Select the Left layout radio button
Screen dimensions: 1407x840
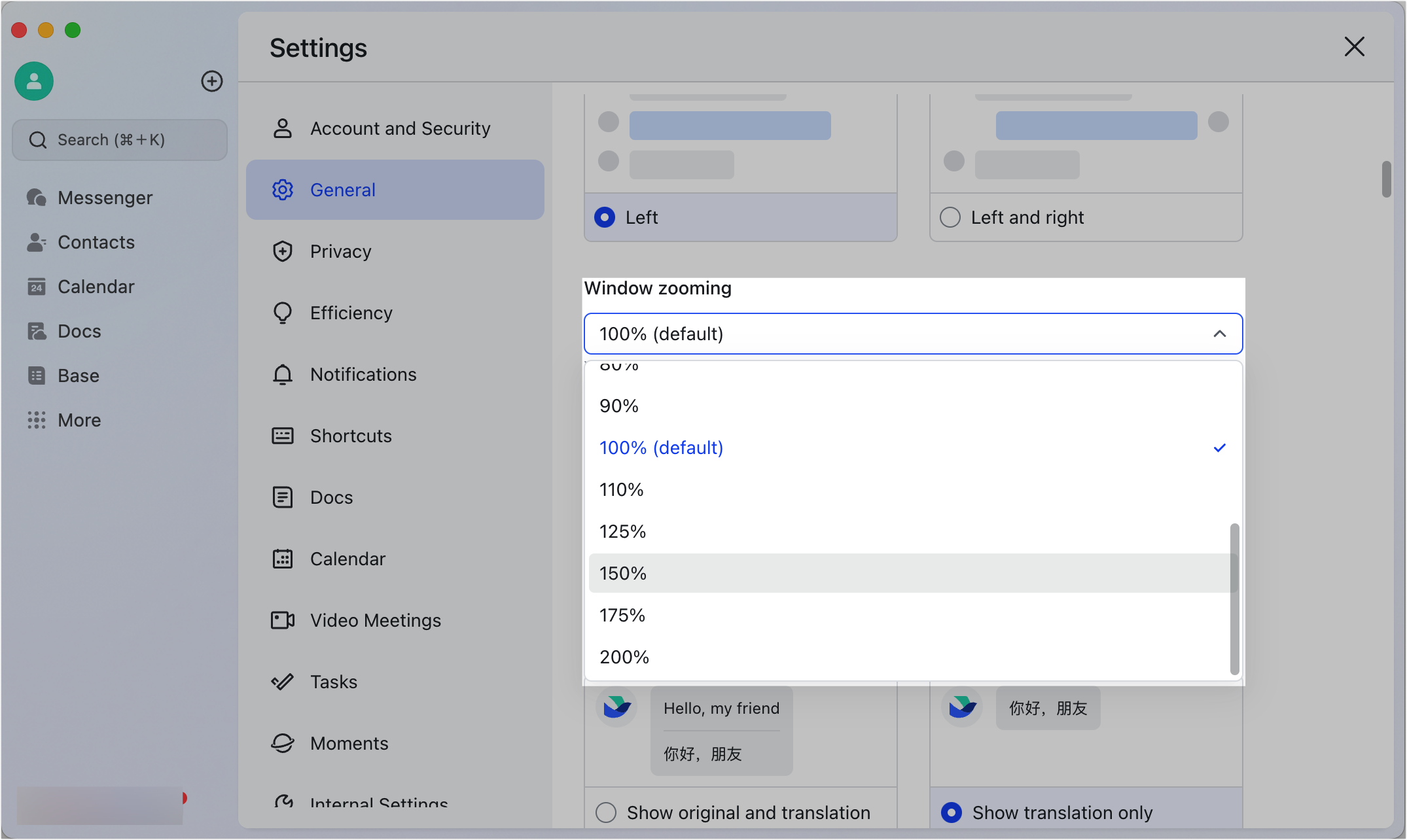point(605,217)
